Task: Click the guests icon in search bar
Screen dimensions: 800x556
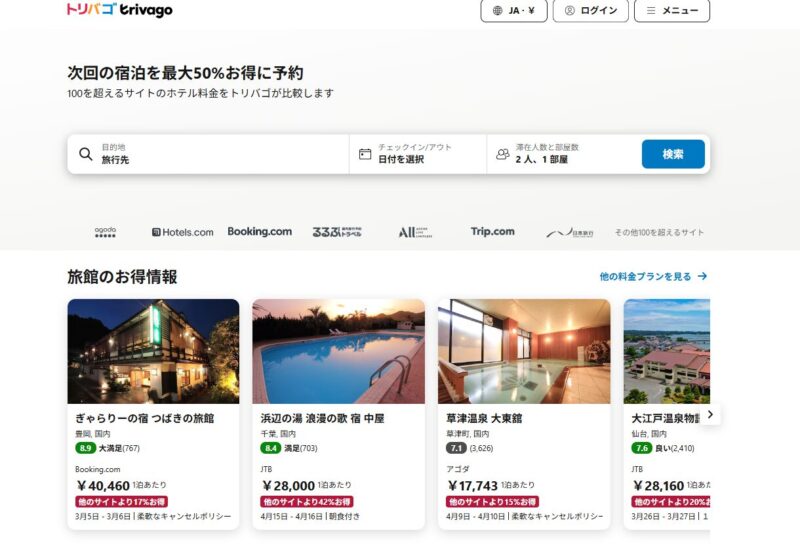Action: [x=503, y=154]
